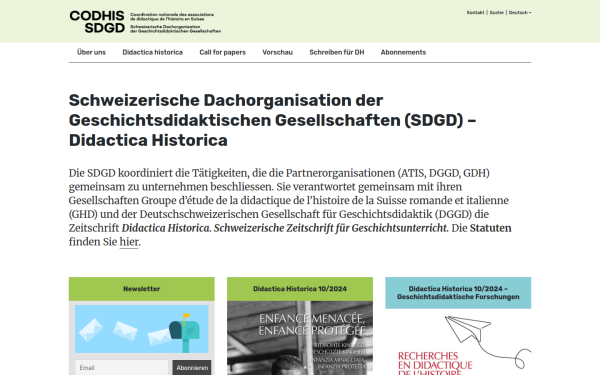Click the CODHIS SDGD logo

[97, 22]
